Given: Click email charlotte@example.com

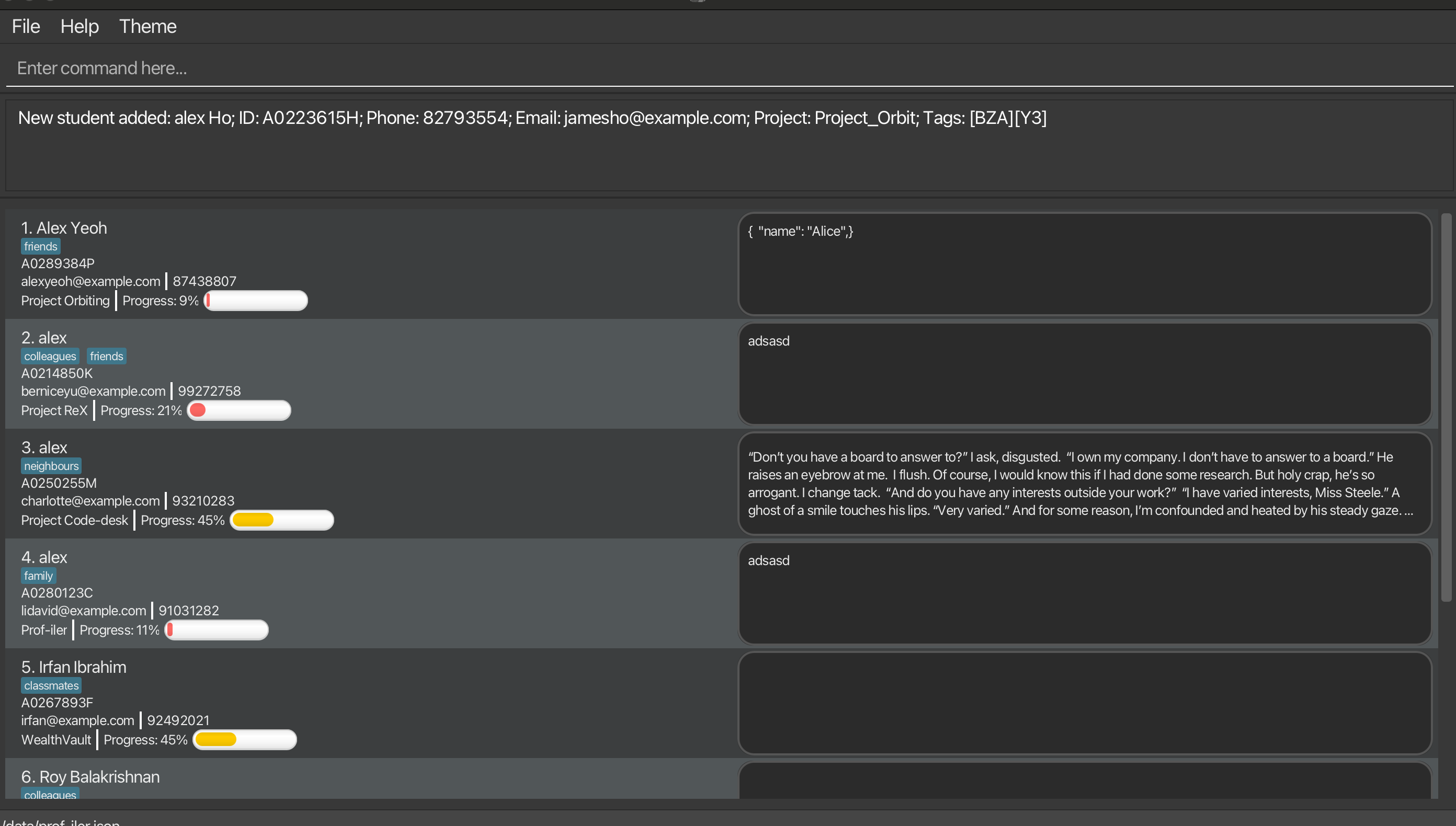Looking at the screenshot, I should (x=90, y=500).
